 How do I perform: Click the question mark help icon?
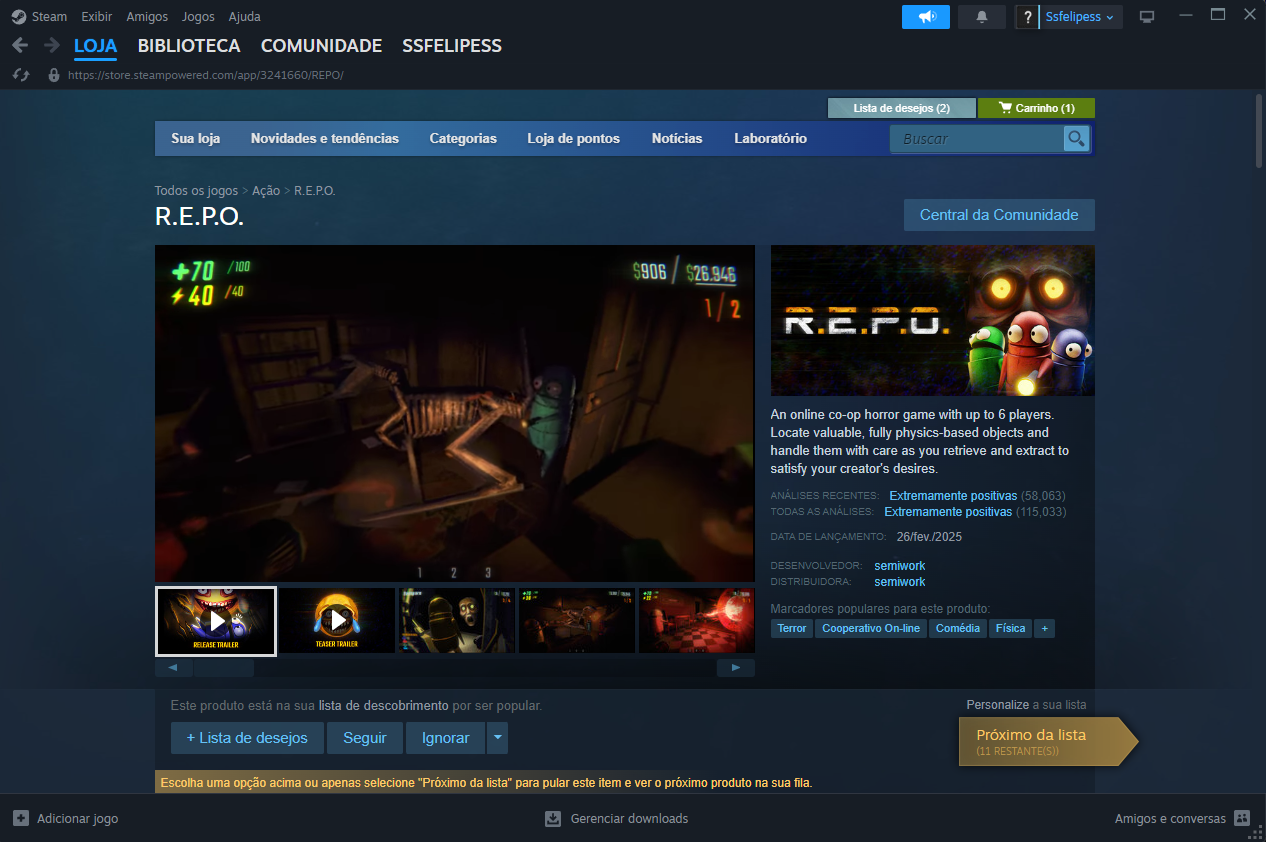coord(1028,17)
